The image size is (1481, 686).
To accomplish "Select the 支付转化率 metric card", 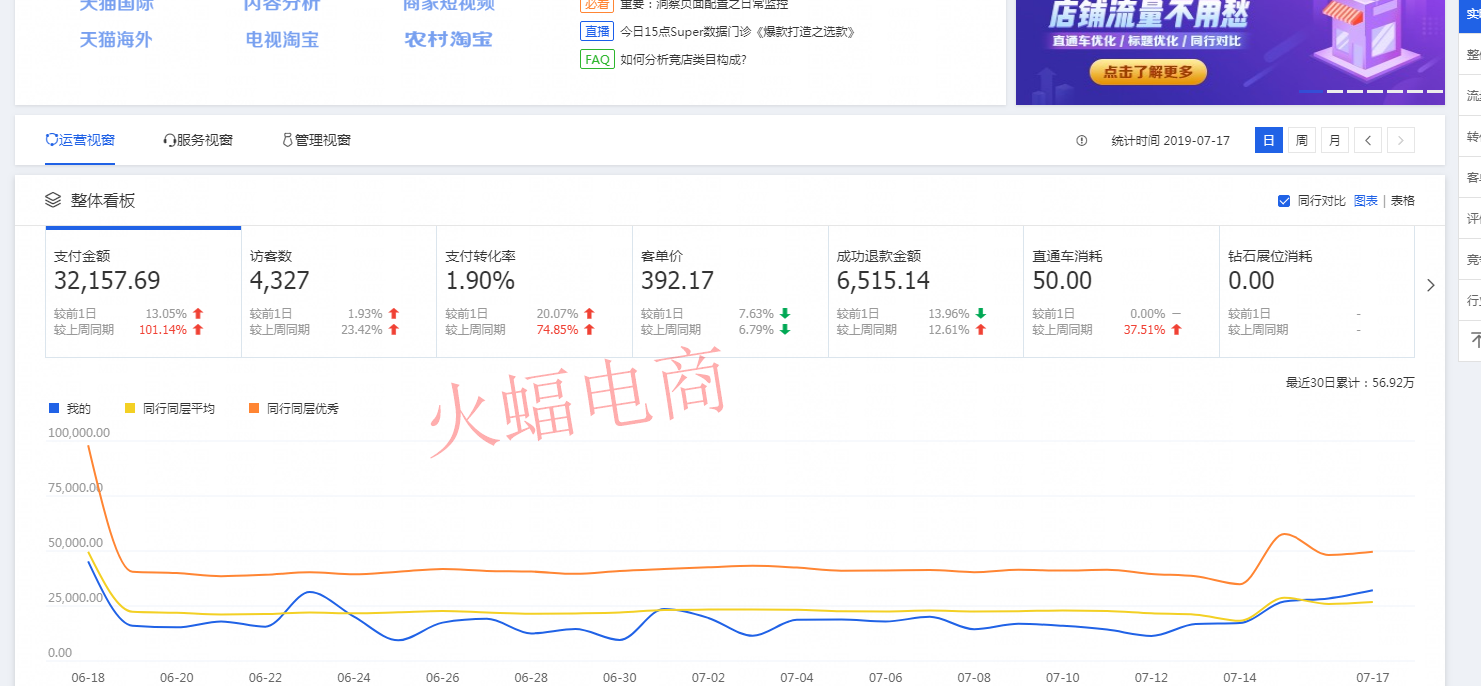I will click(x=534, y=292).
